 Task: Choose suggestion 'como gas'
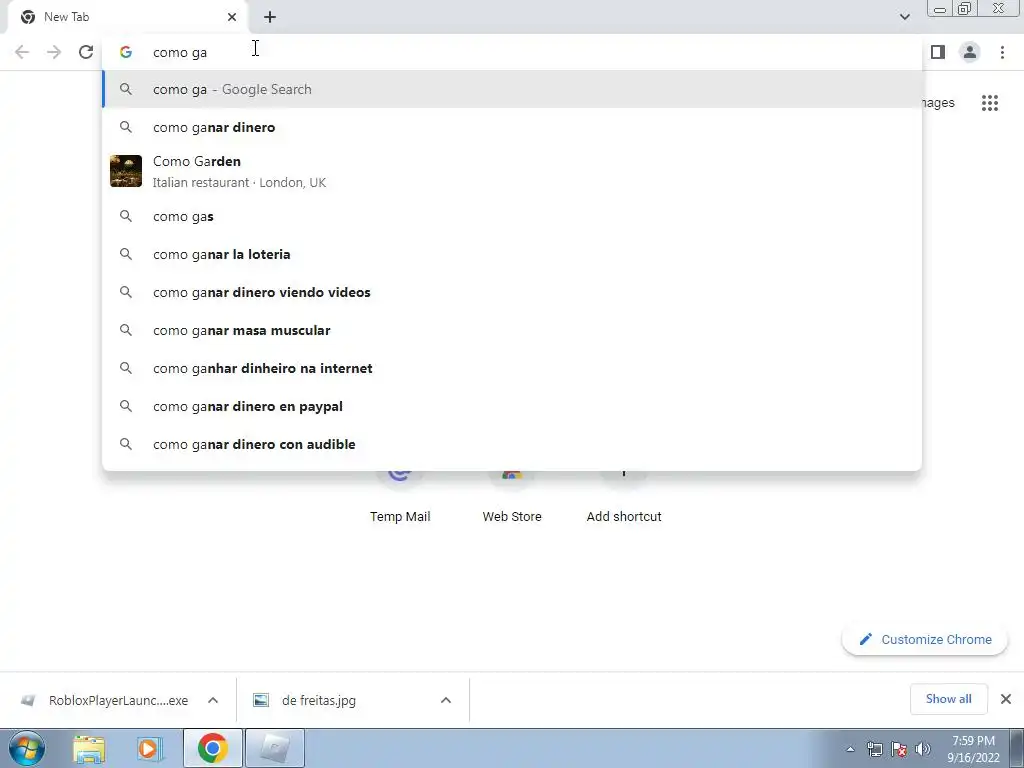click(x=512, y=216)
